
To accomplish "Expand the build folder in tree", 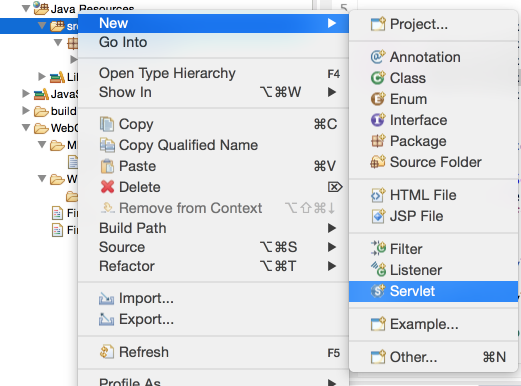I will (x=26, y=110).
